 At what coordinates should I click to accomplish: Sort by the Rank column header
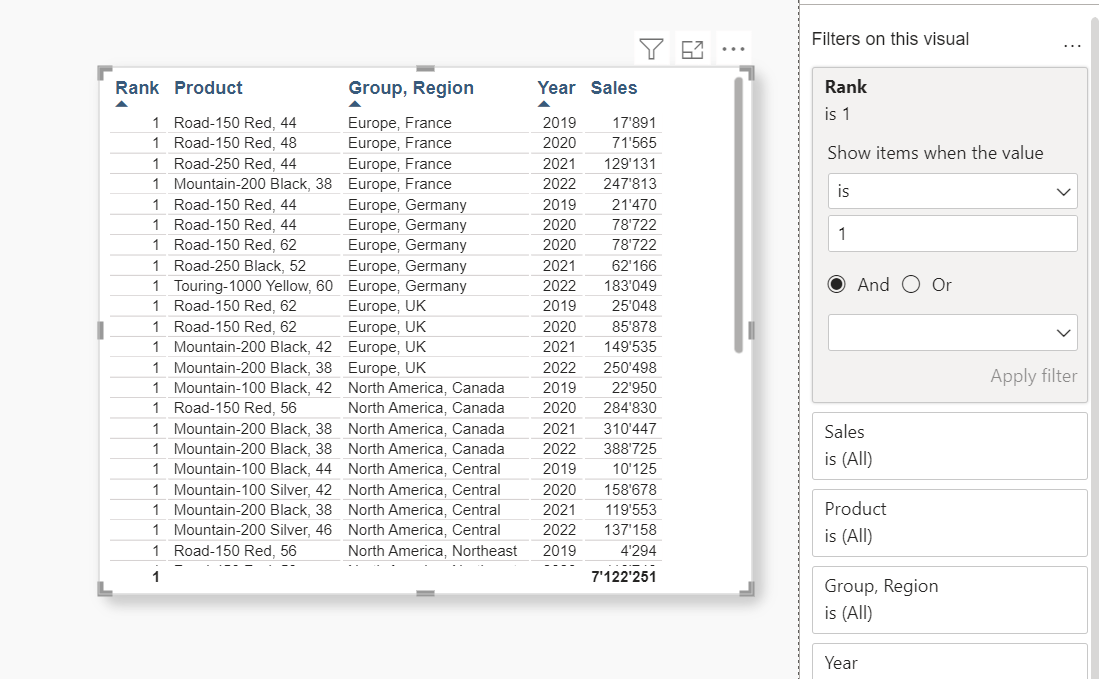[137, 88]
